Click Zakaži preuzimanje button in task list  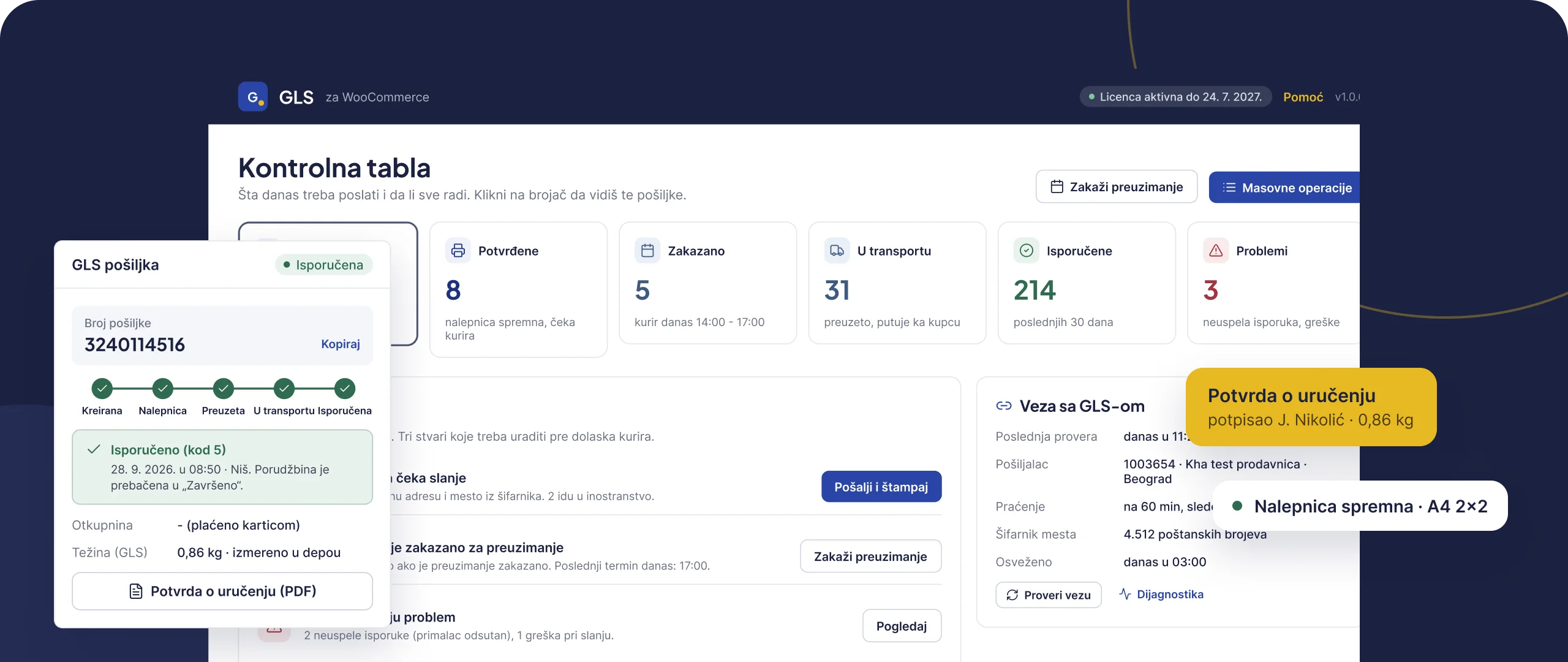click(870, 557)
